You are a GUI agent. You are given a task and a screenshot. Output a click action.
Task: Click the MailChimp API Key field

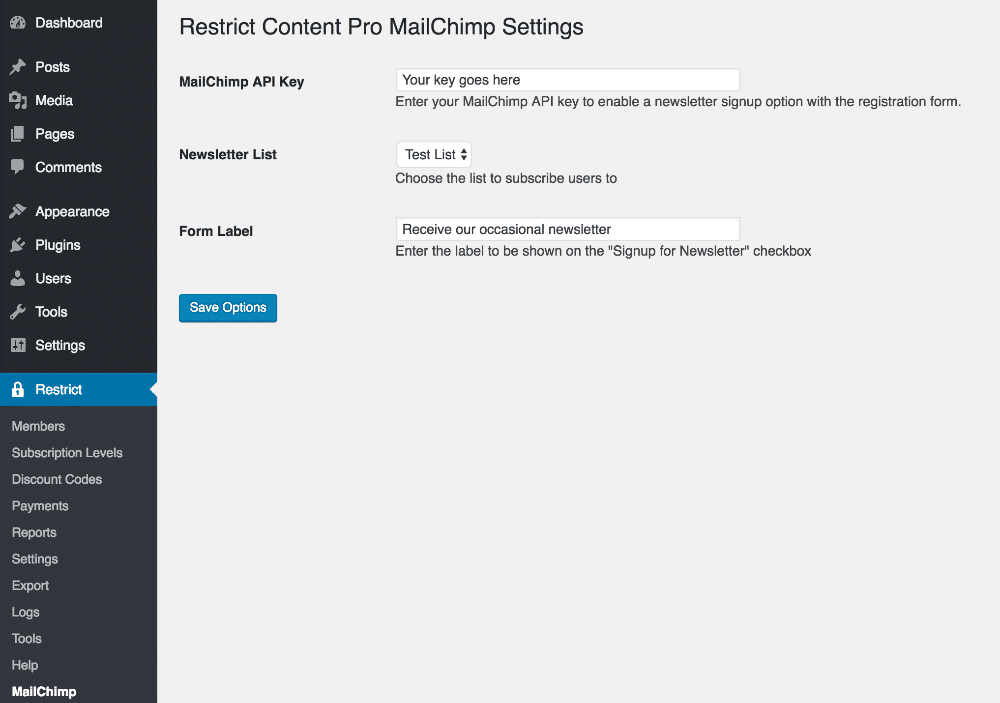(x=568, y=80)
